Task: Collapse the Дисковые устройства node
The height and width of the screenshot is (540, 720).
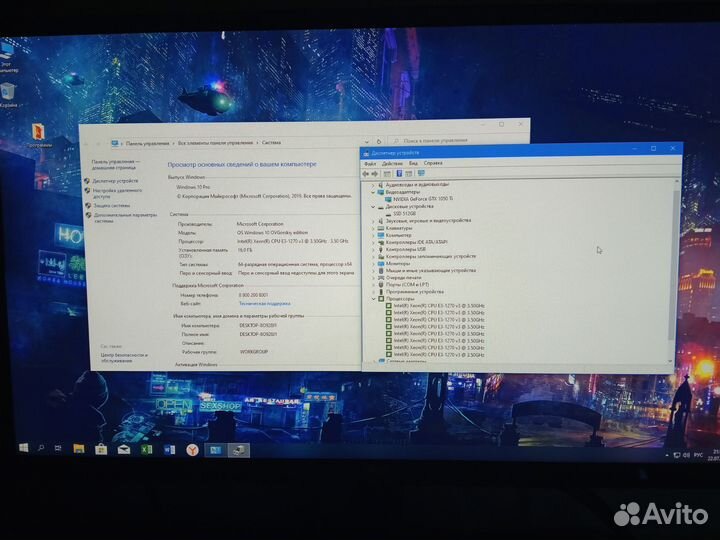Action: [373, 207]
